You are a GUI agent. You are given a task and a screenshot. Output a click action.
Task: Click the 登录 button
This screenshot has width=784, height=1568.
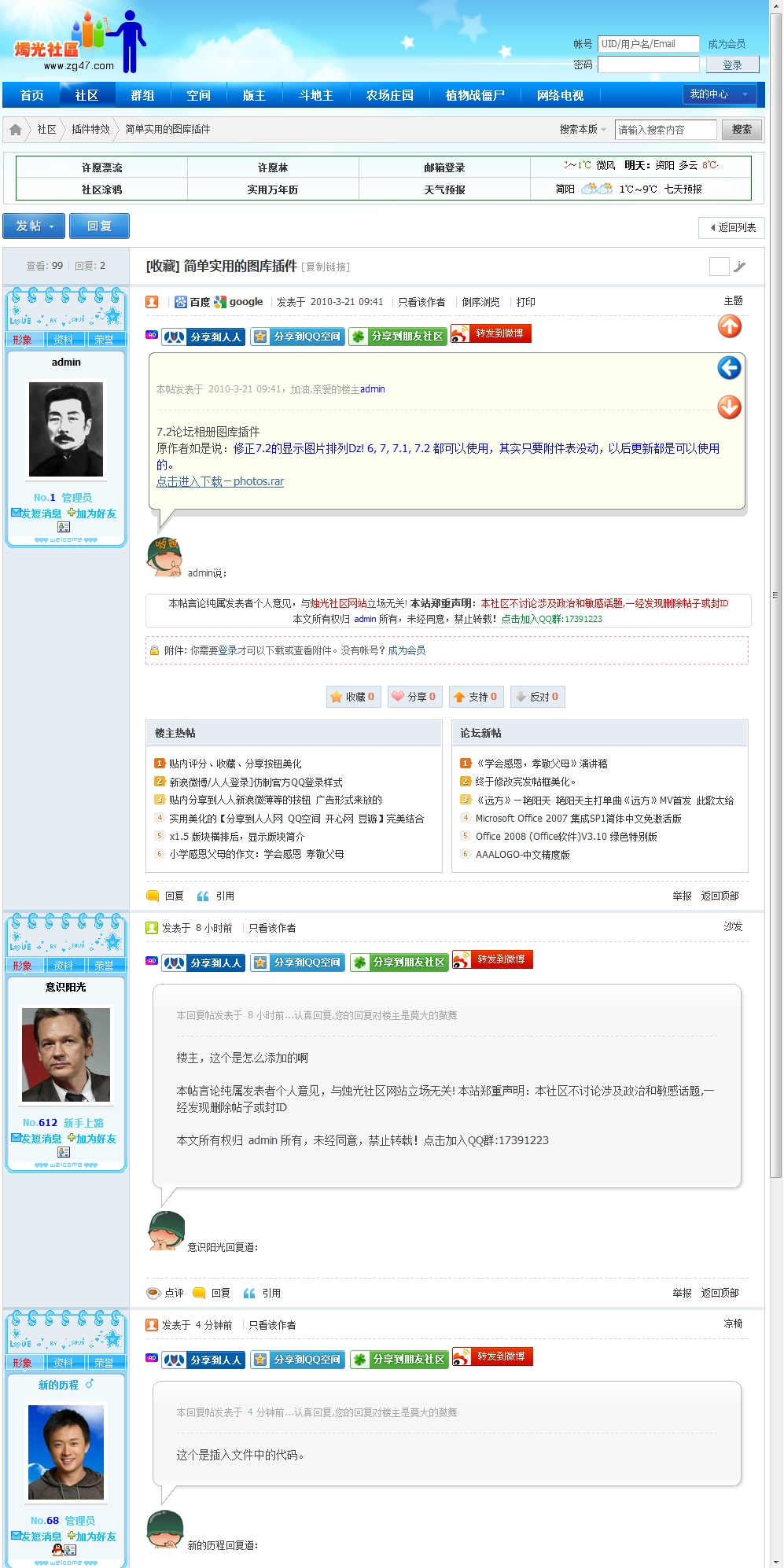[732, 64]
